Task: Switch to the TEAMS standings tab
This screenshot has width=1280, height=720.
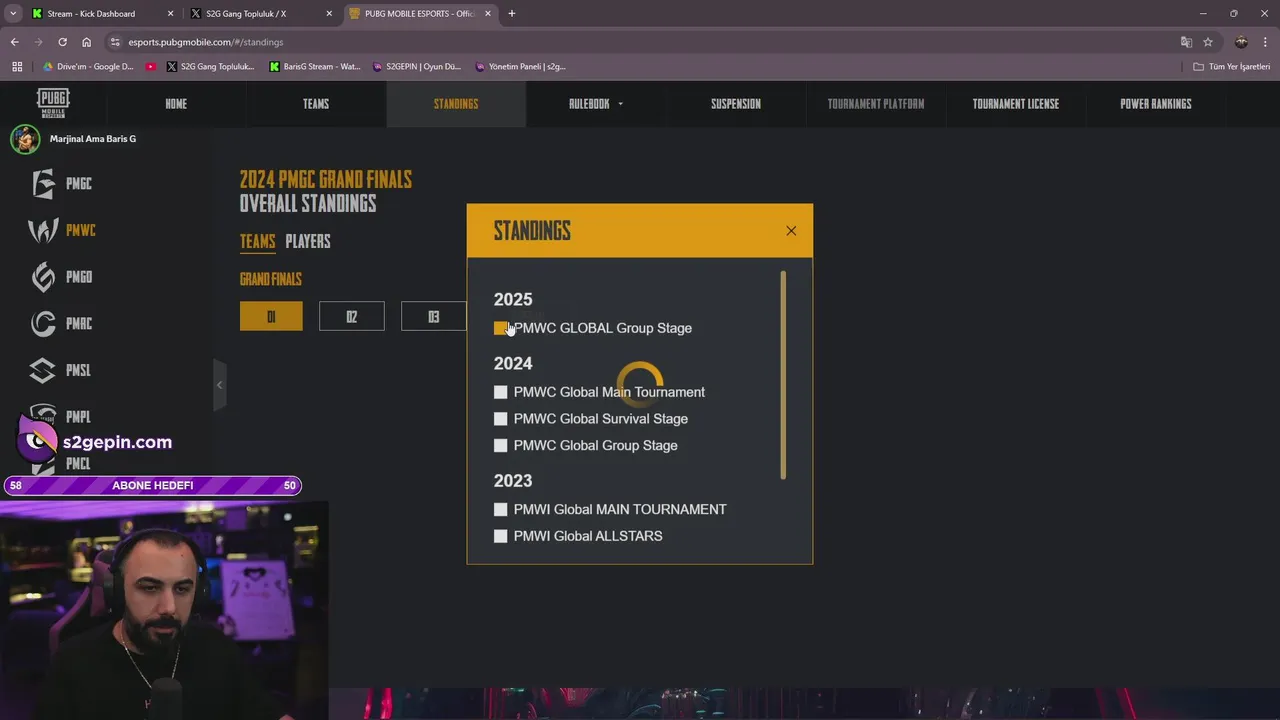Action: click(257, 242)
